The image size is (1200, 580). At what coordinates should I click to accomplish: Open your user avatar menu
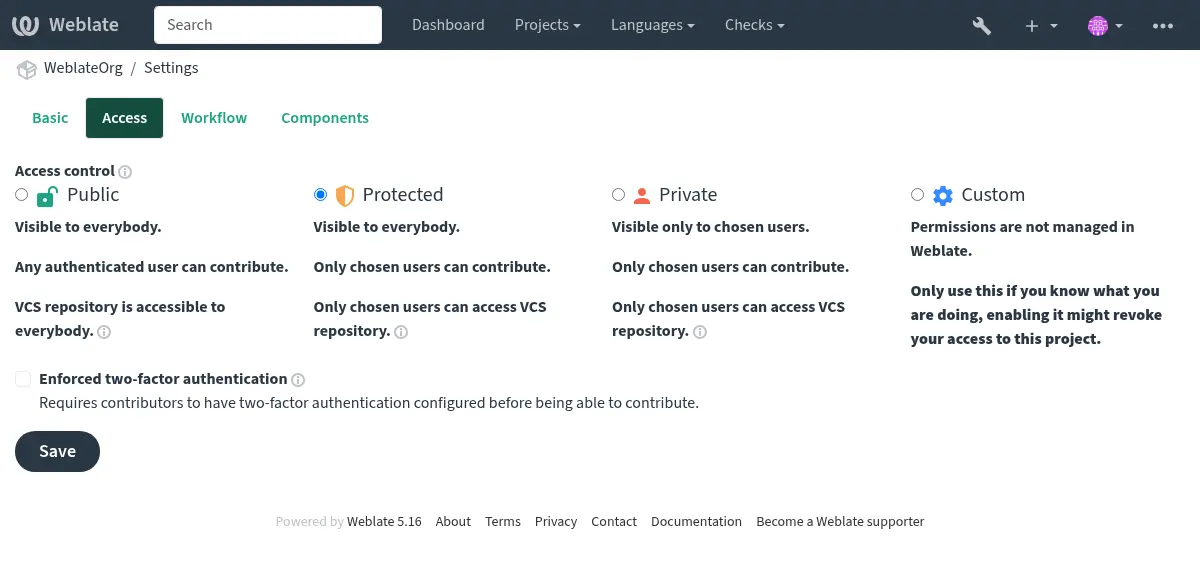pyautogui.click(x=1098, y=25)
